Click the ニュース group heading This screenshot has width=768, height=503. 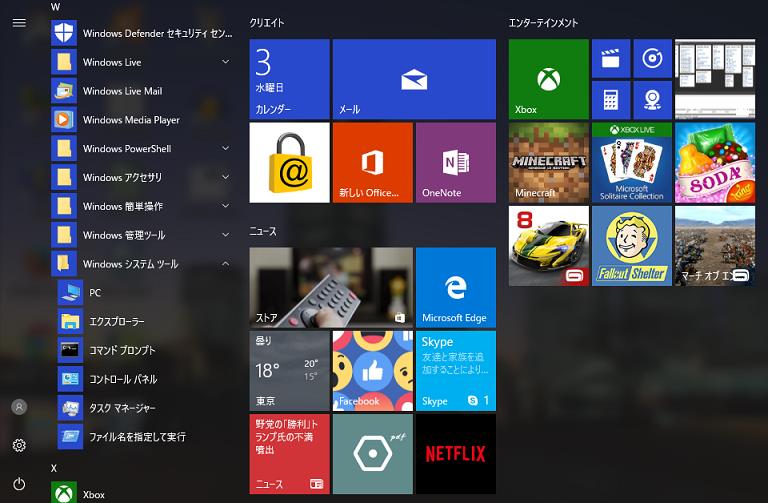pos(263,231)
